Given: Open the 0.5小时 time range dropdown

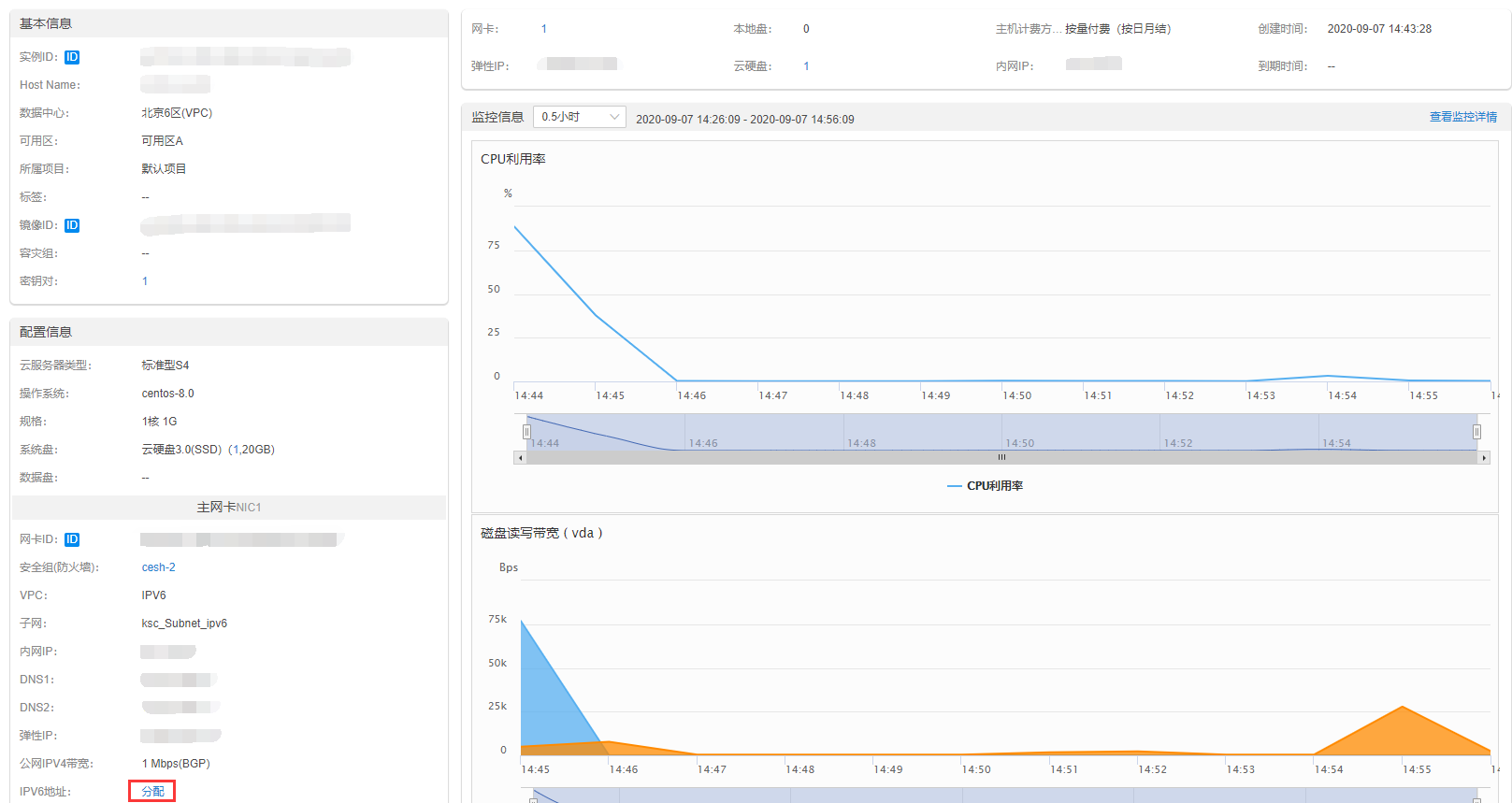Looking at the screenshot, I should click(x=580, y=117).
